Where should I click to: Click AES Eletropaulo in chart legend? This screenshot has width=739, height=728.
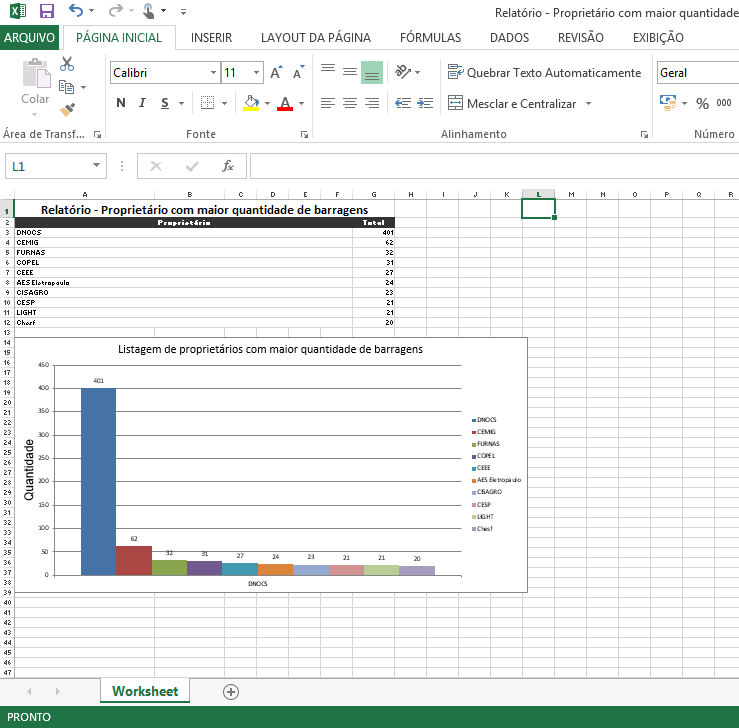[x=498, y=480]
